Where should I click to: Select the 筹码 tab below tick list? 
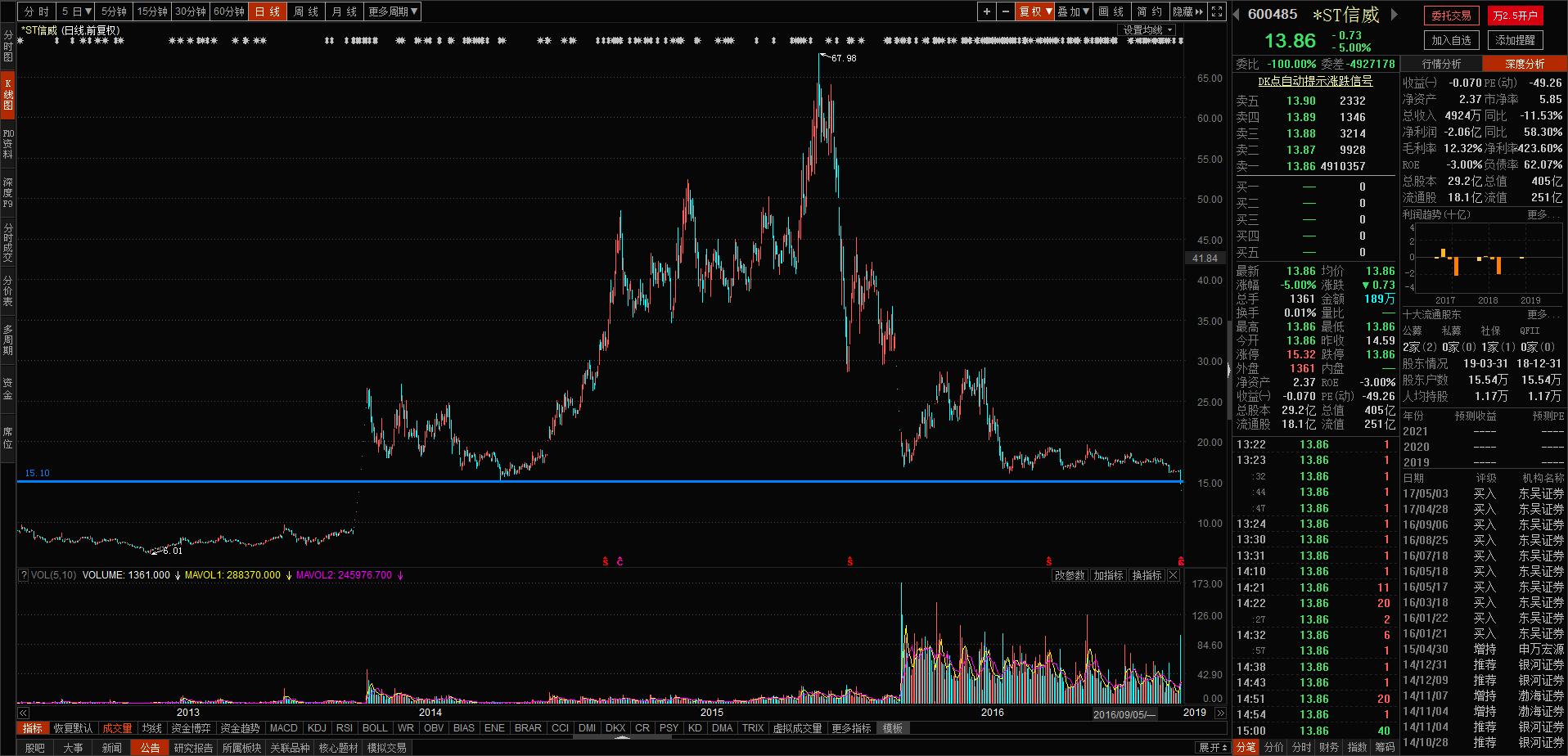1385,747
